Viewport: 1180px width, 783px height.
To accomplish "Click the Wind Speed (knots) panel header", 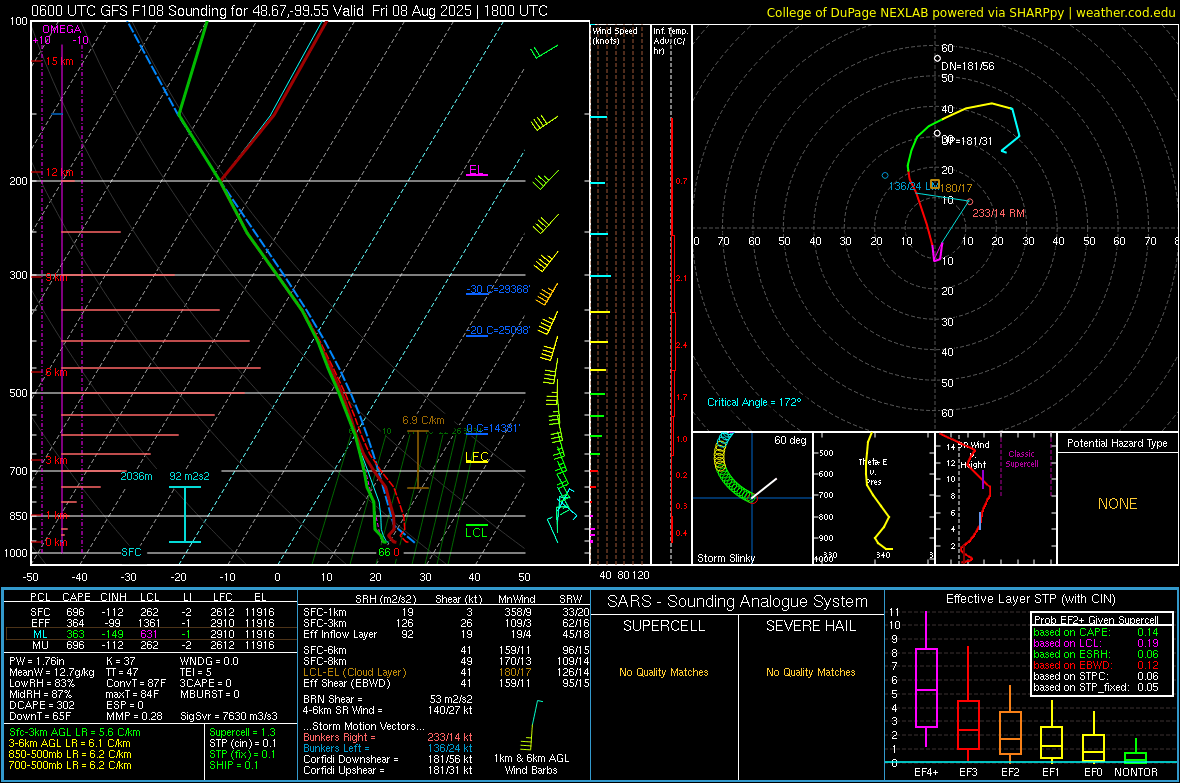I will point(615,35).
